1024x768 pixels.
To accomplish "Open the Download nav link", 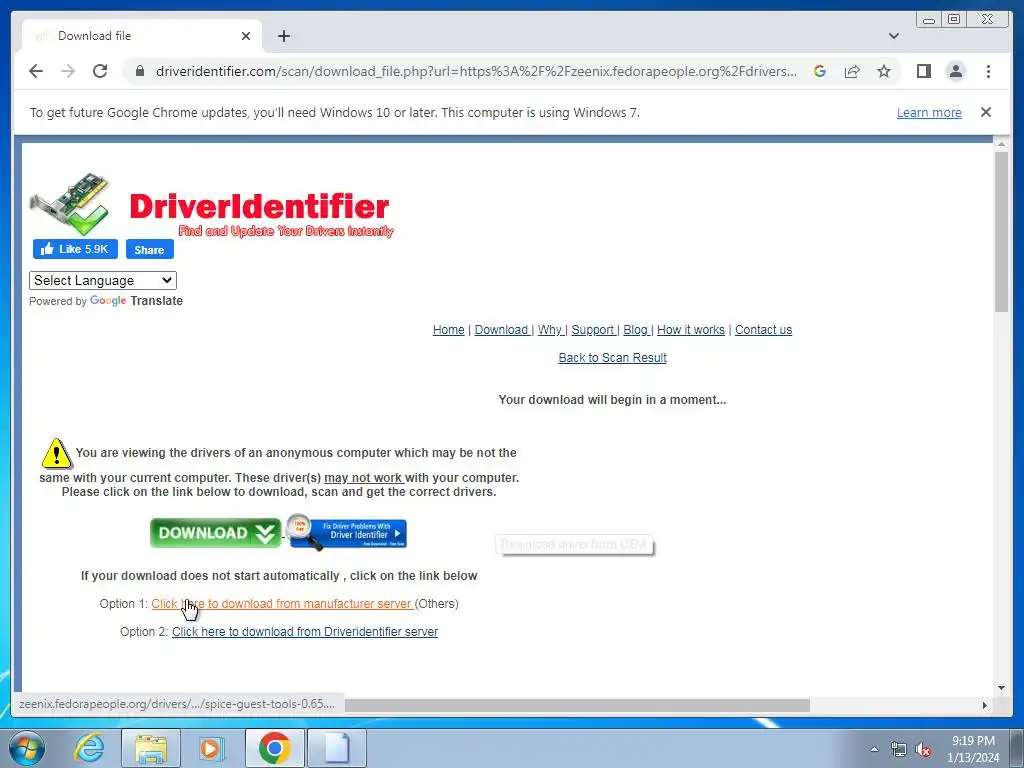I will point(501,330).
